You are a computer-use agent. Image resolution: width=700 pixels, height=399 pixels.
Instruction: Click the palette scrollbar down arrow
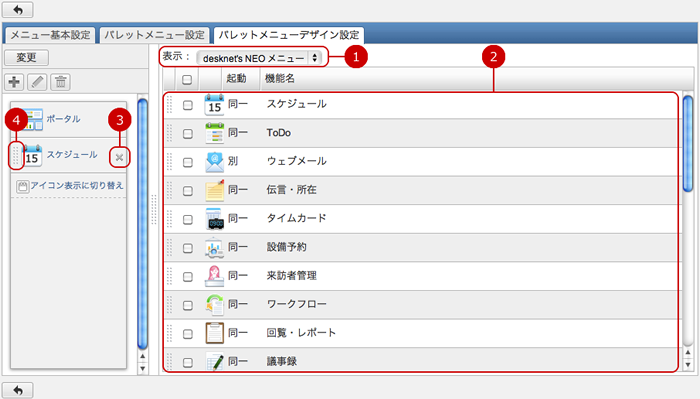(142, 369)
